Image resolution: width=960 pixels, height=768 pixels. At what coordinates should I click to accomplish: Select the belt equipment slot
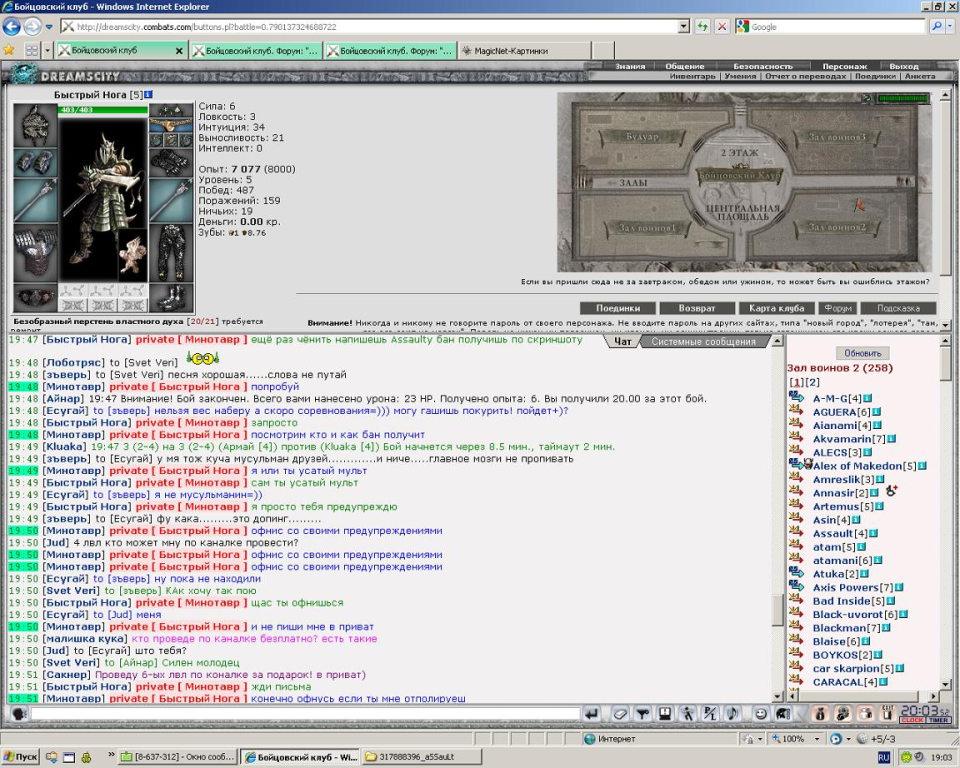click(x=36, y=299)
